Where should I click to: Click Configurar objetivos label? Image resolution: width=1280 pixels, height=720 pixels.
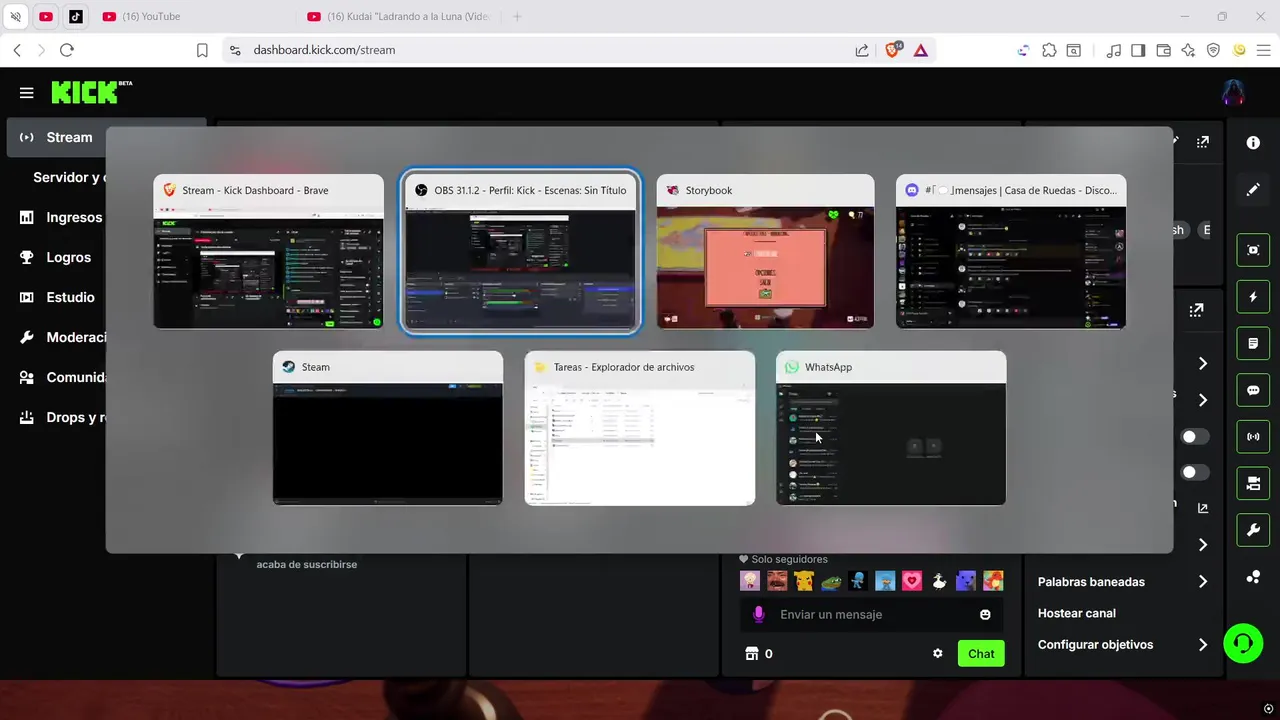pyautogui.click(x=1095, y=645)
